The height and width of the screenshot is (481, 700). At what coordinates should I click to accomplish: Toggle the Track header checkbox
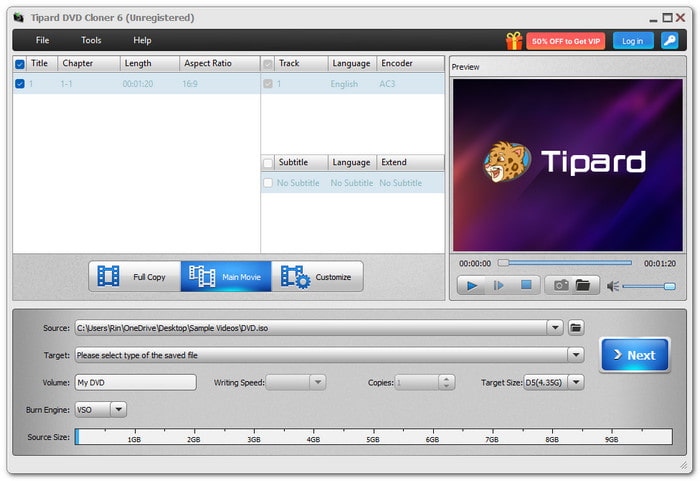tap(268, 64)
